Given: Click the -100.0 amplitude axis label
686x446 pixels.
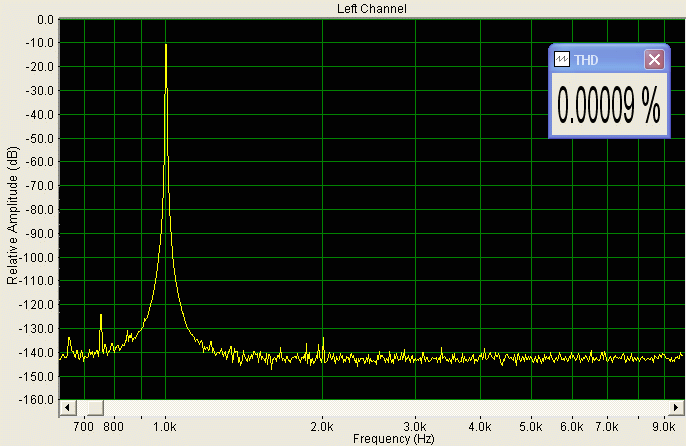Looking at the screenshot, I should pos(37,257).
